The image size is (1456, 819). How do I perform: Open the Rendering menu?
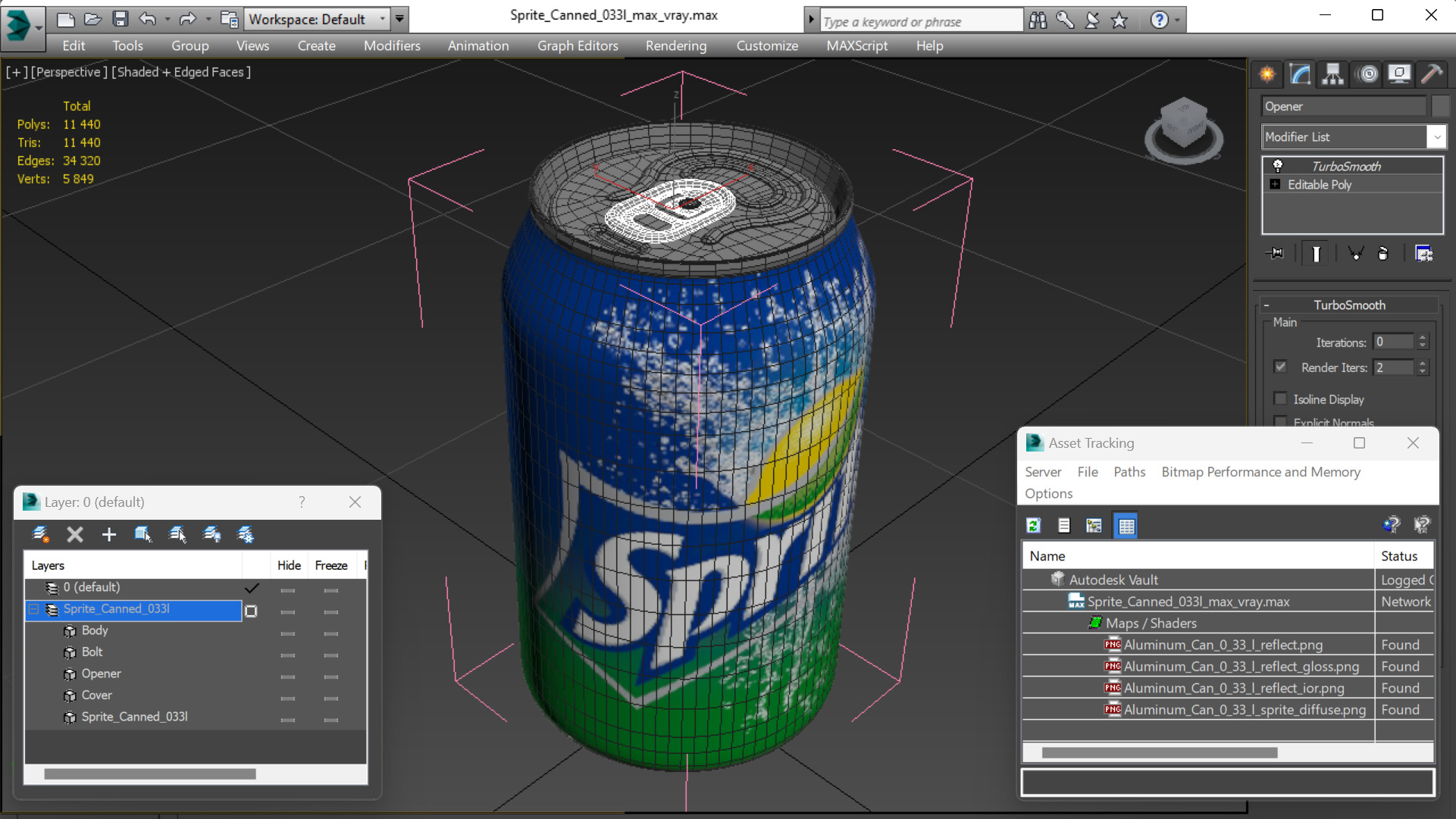click(x=676, y=45)
